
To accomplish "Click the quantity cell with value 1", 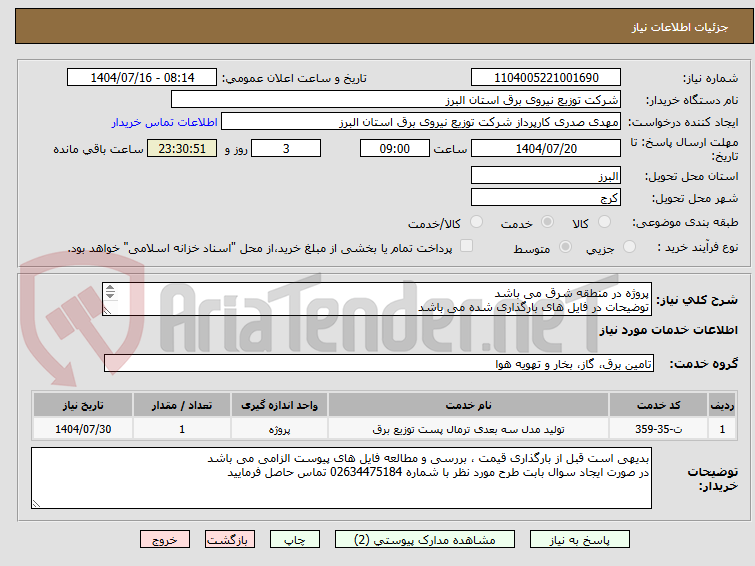I will 182,429.
